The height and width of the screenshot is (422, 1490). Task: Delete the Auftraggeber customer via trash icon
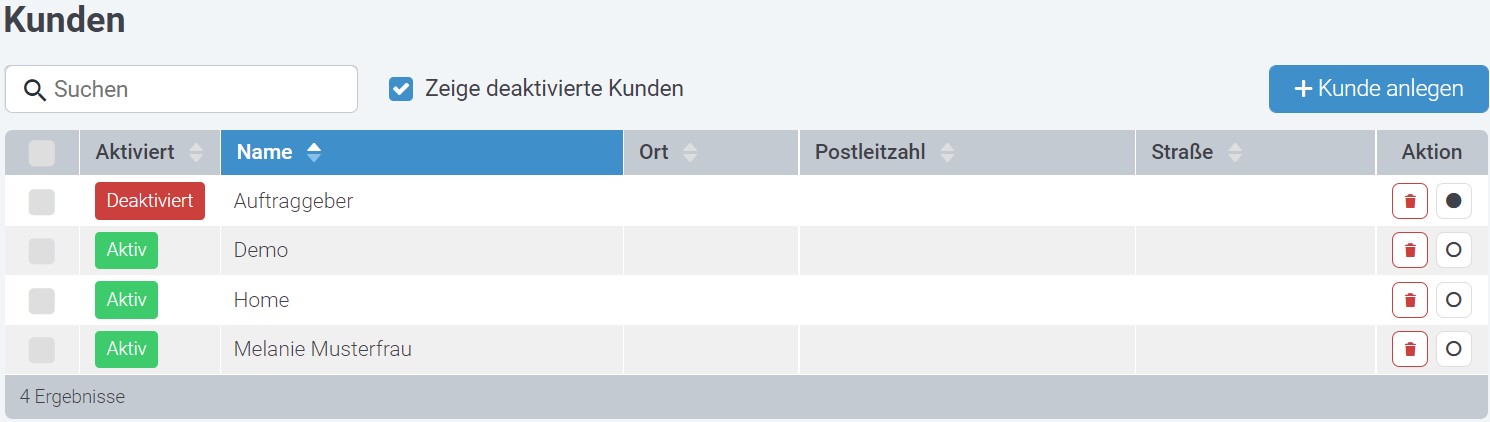1410,201
